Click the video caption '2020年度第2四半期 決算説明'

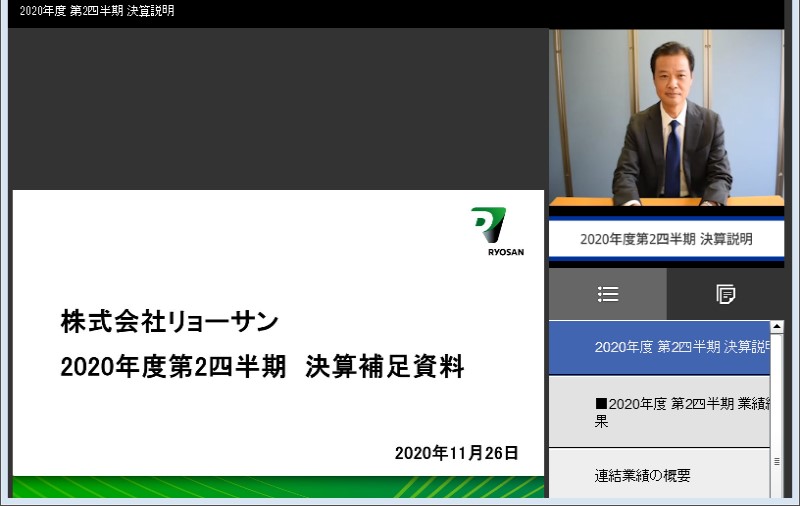(666, 239)
